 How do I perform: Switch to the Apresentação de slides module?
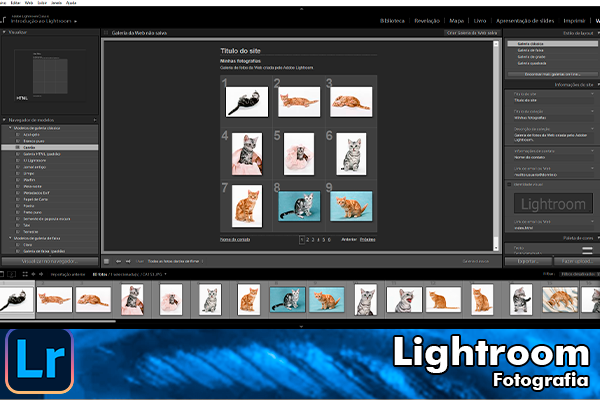(525, 21)
